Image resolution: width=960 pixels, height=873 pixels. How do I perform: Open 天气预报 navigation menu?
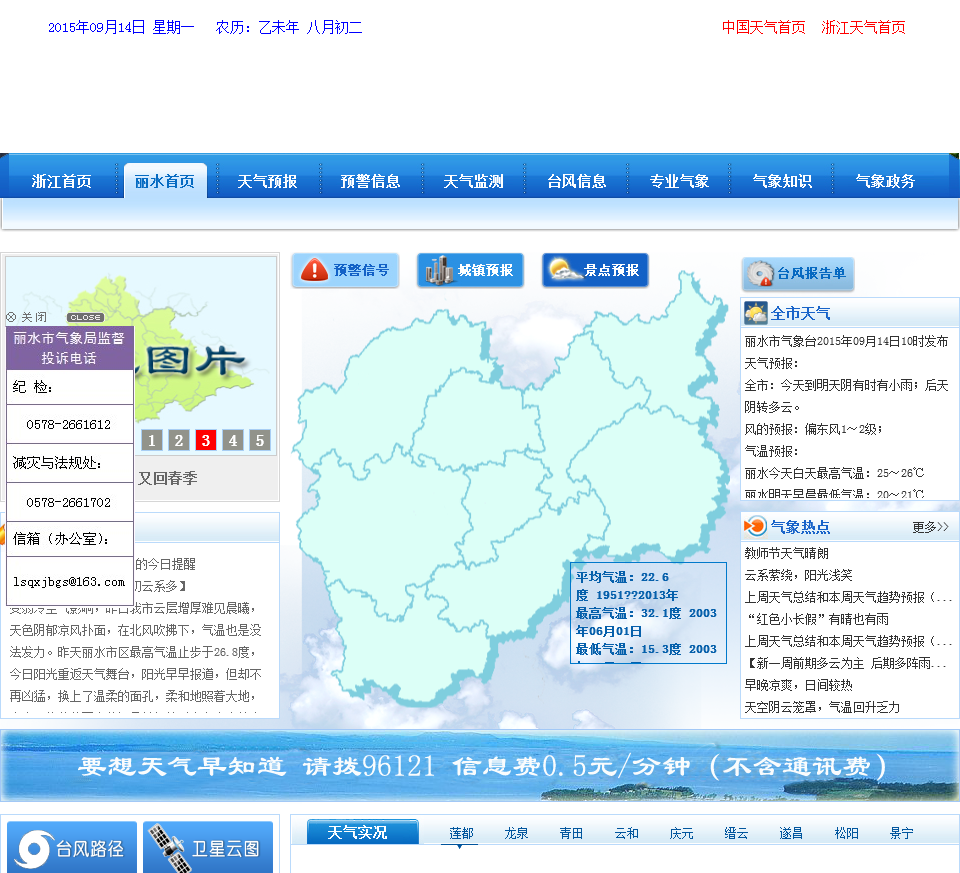(268, 181)
